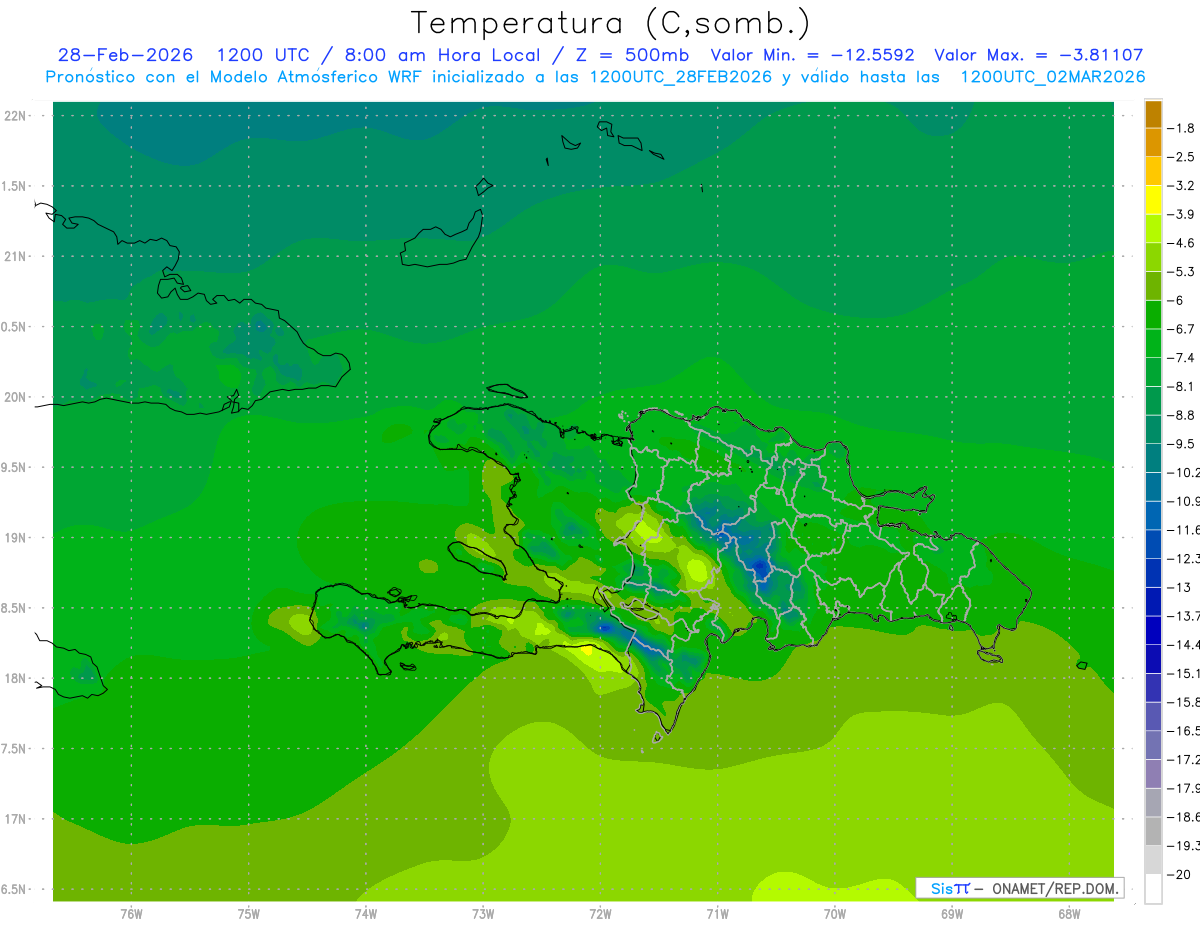Click the "69W" longitude axis label
The width and height of the screenshot is (1200, 927).
[952, 914]
